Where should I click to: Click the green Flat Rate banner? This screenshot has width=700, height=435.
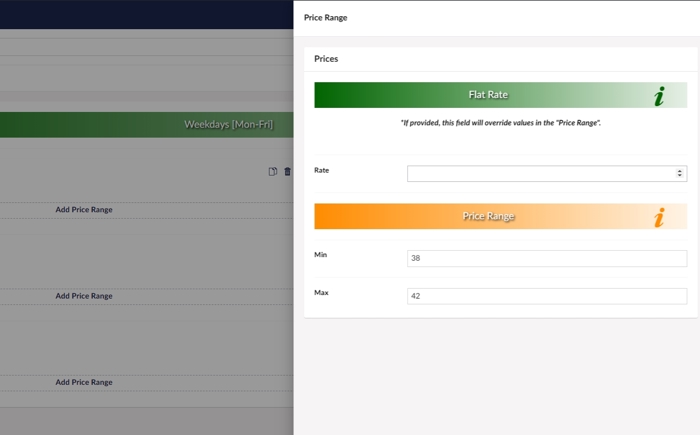pos(500,95)
